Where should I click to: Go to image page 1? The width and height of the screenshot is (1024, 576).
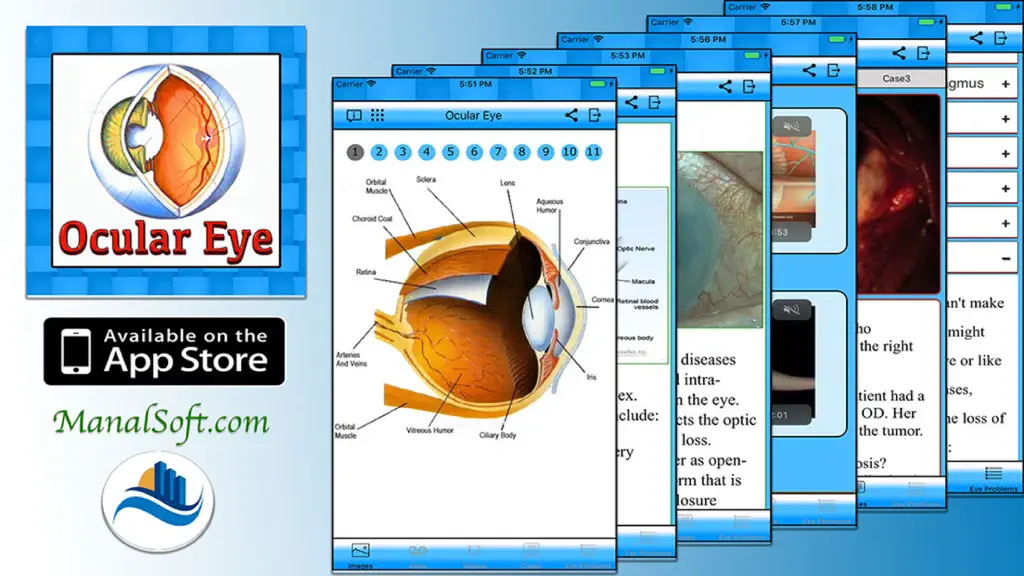(355, 152)
